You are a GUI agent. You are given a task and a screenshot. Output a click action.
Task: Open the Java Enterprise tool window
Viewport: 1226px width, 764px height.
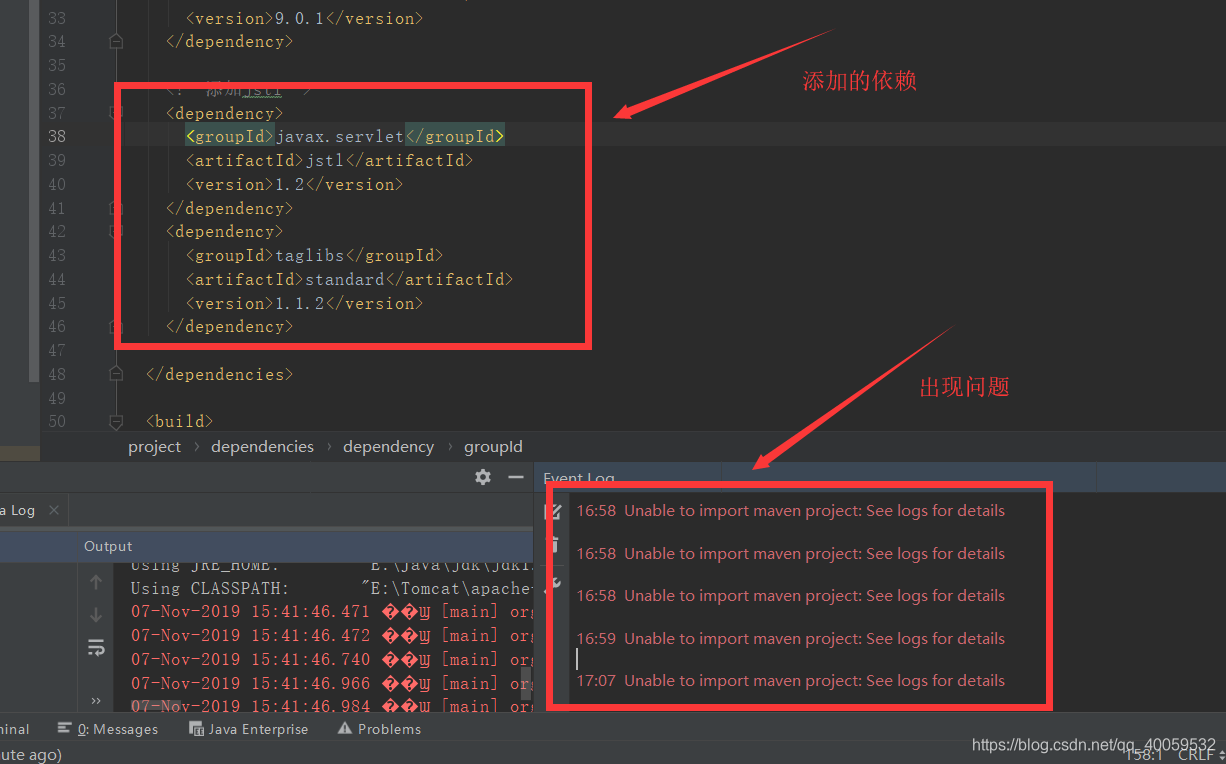pos(249,729)
